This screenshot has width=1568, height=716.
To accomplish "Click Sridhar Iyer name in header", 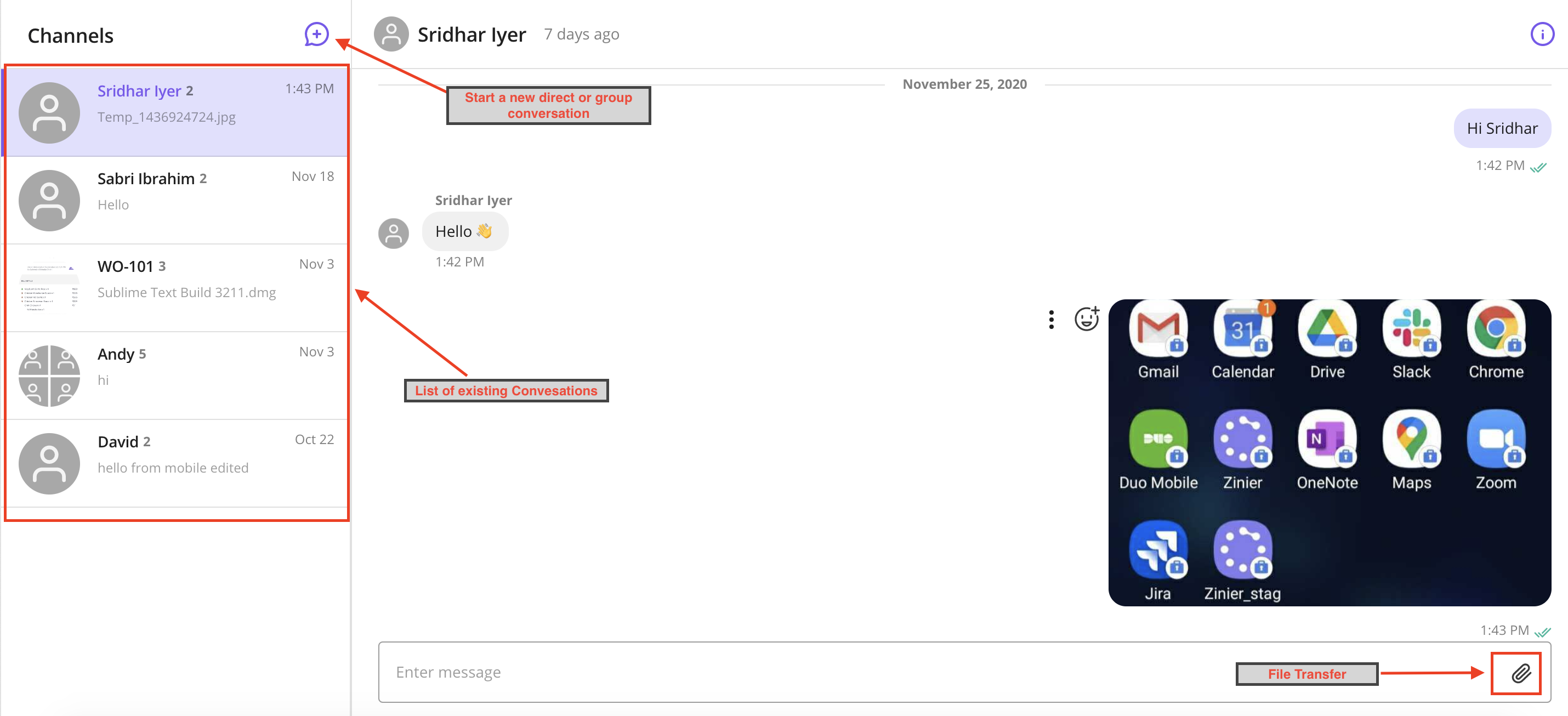I will point(471,35).
